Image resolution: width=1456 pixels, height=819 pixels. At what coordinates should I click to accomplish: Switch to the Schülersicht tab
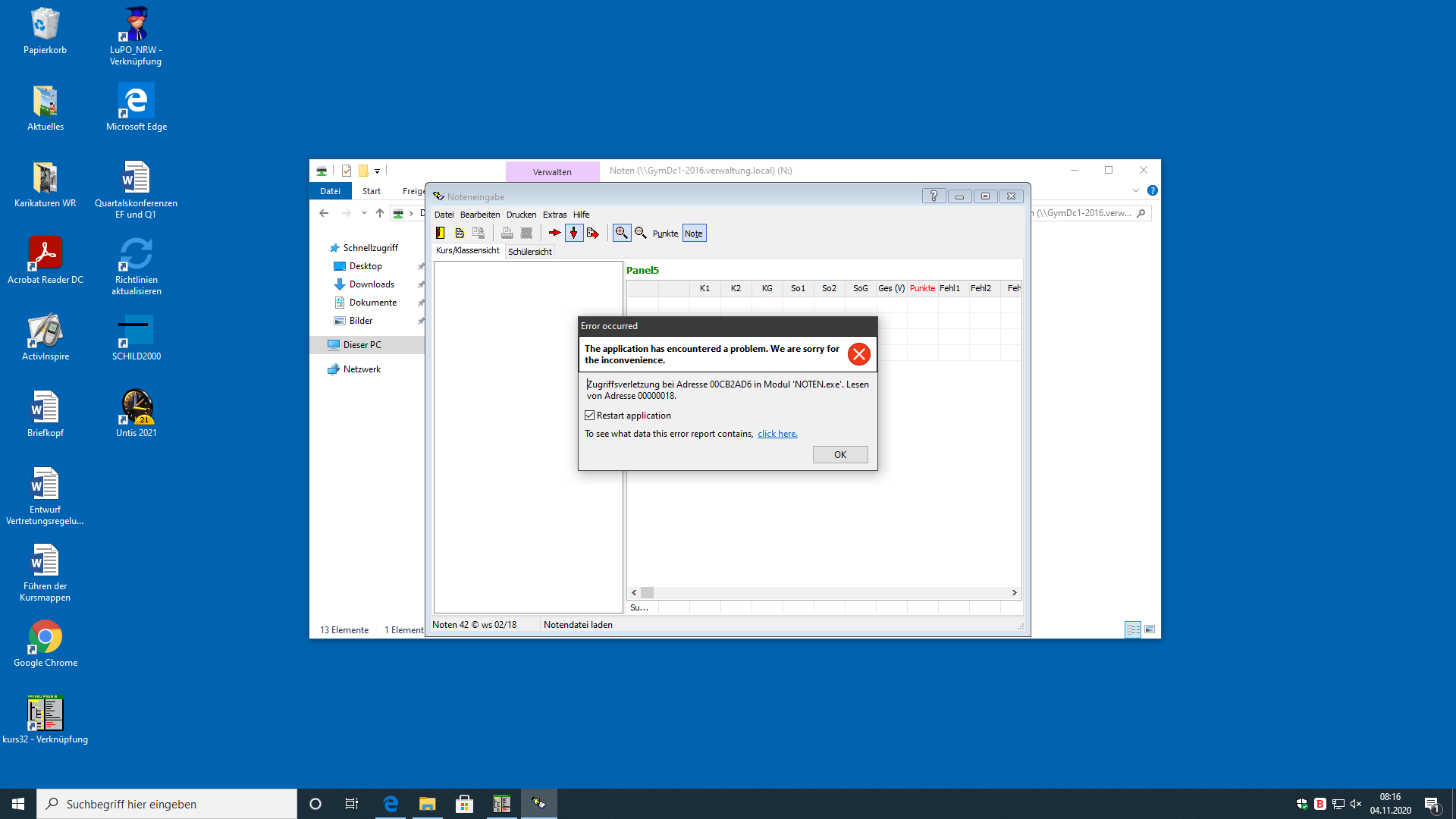530,252
